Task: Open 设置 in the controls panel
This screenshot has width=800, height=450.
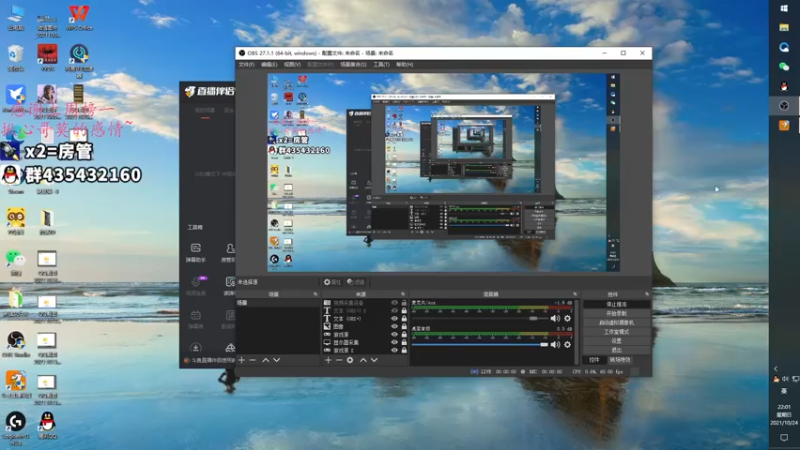Action: pos(617,341)
